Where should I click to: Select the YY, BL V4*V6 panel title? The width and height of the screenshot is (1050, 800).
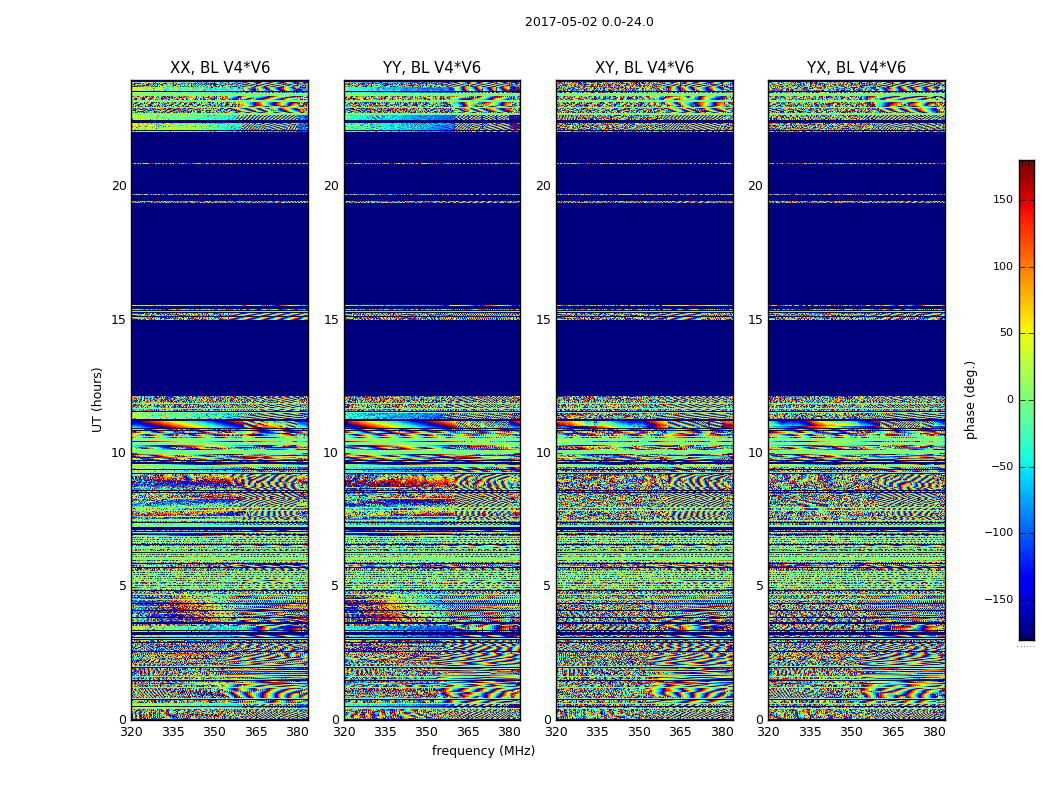pos(432,68)
